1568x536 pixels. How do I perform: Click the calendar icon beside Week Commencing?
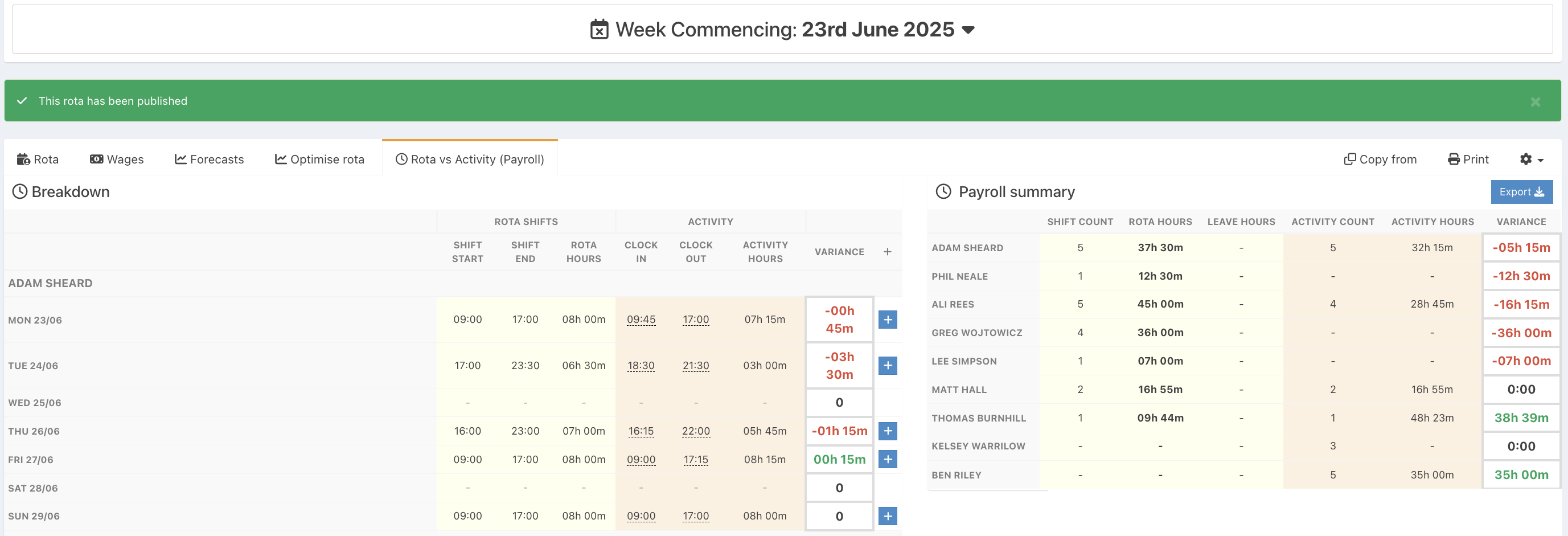pos(599,29)
